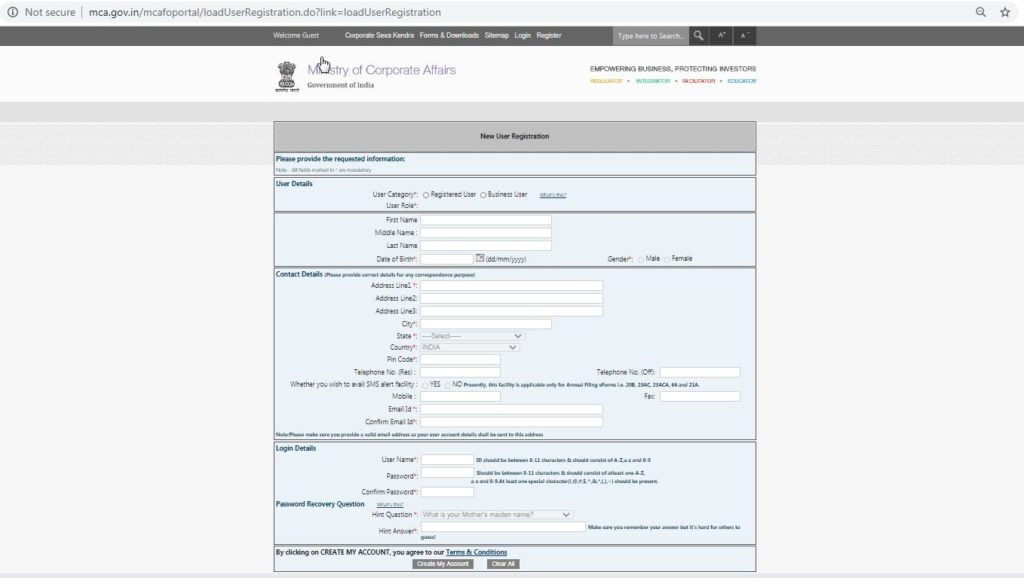Focus the First Name input field
The width and height of the screenshot is (1024, 578).
point(486,220)
